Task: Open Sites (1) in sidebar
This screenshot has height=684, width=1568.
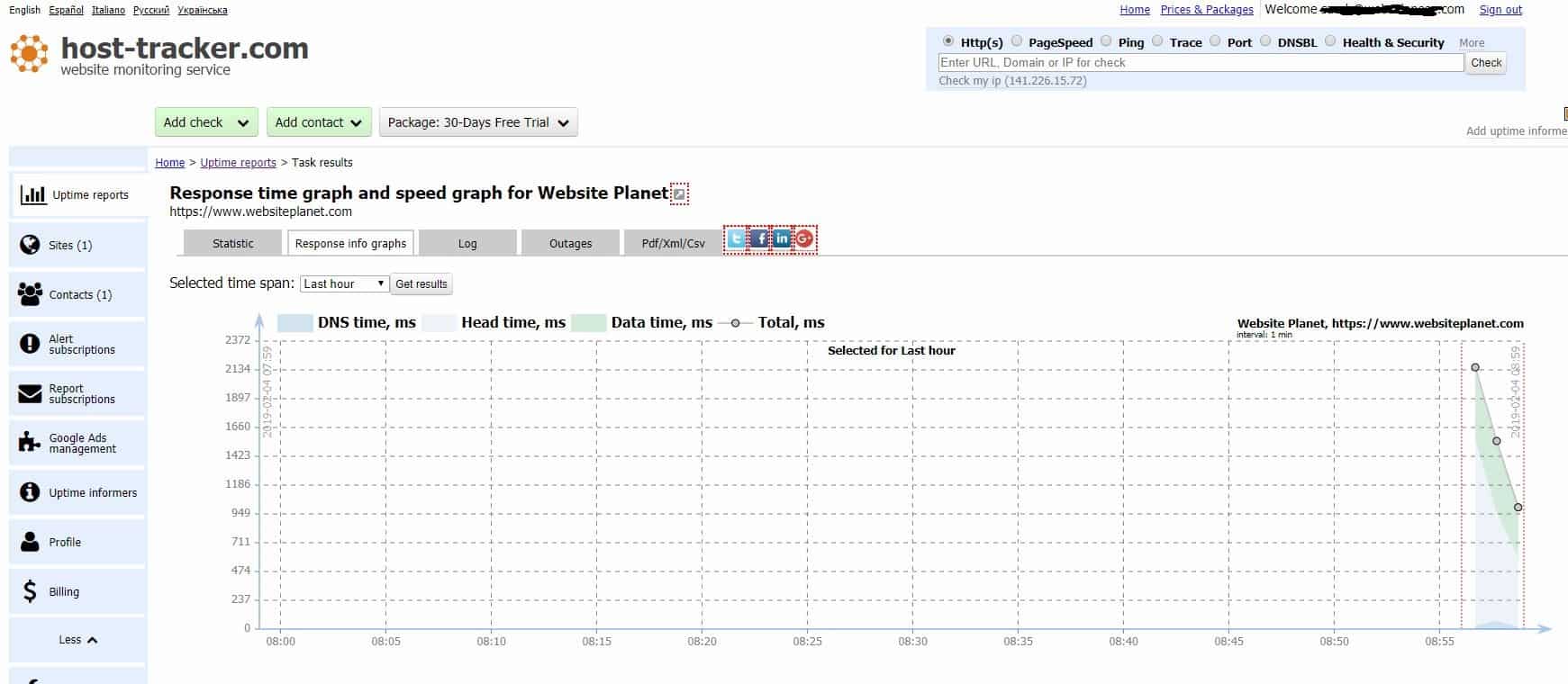Action: coord(77,245)
